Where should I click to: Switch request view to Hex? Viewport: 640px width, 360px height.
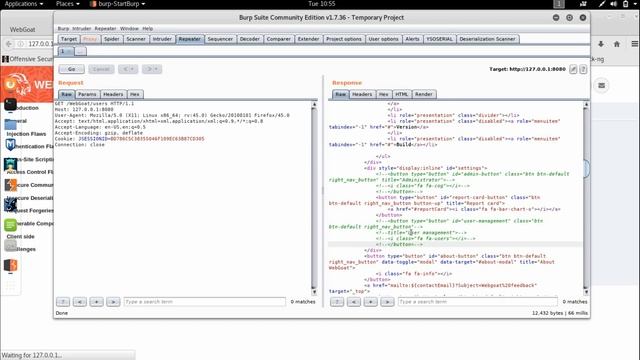coord(135,94)
